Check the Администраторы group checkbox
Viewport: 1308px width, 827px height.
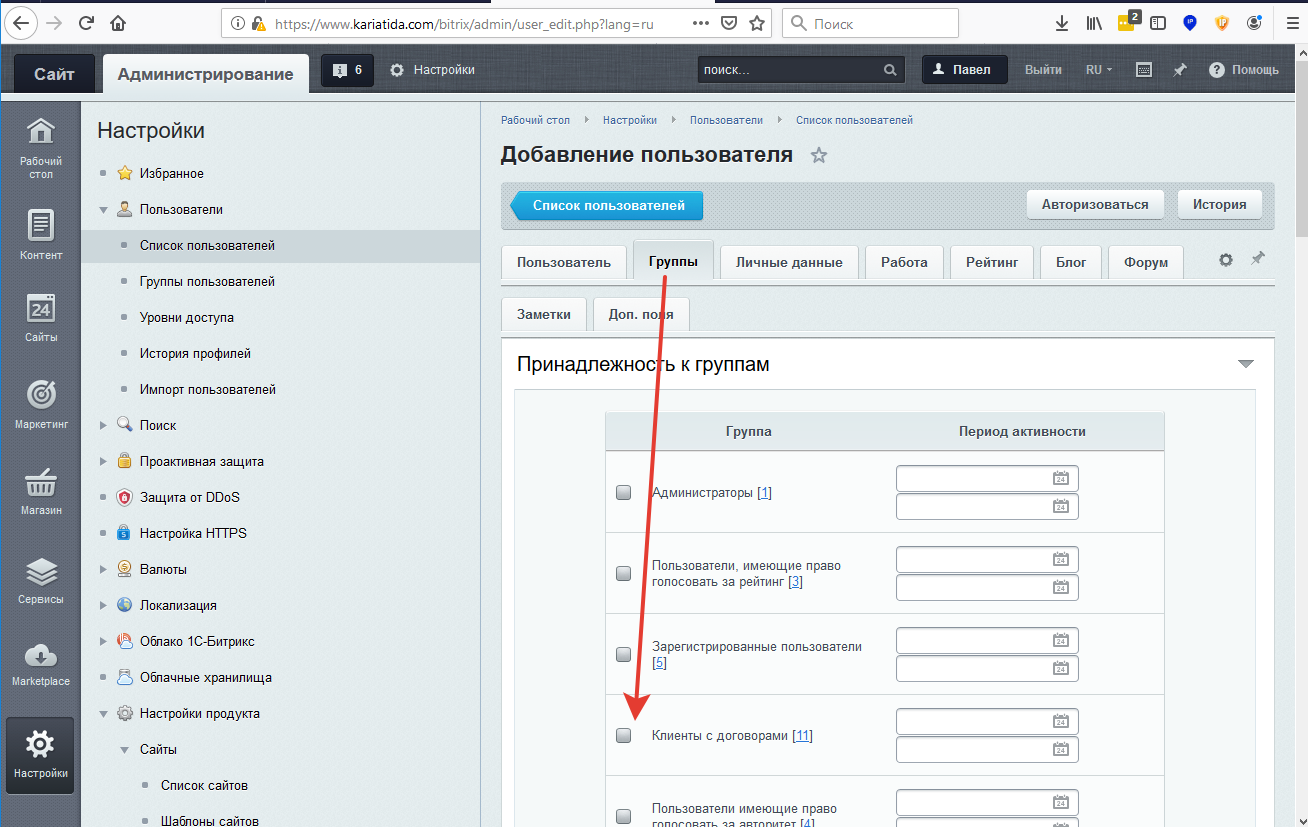[624, 492]
